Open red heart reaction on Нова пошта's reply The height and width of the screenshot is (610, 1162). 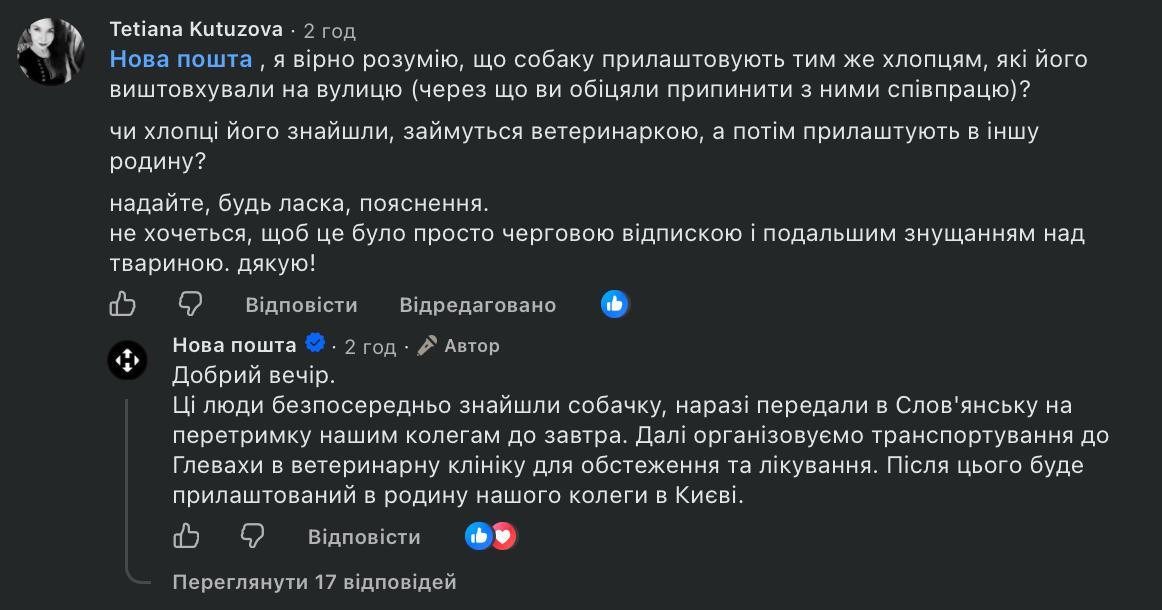(504, 536)
